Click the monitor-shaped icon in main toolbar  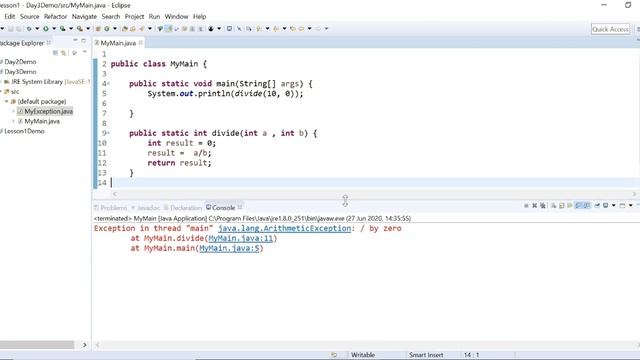tap(229, 29)
